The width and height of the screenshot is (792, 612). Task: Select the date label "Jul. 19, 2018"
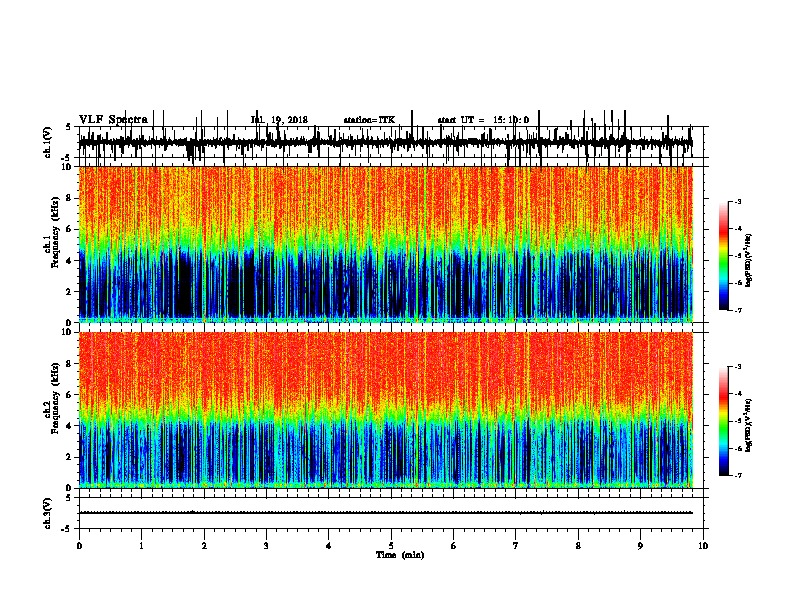(279, 120)
